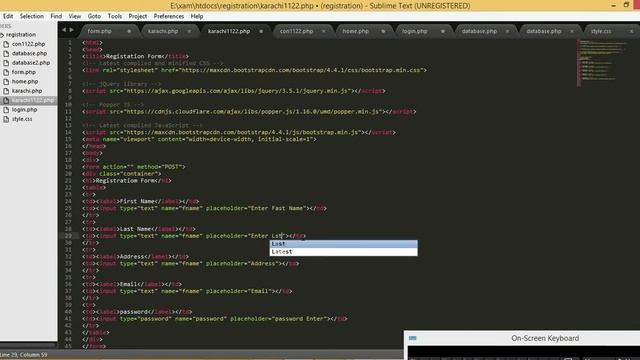Minimize the Sublime Text window

point(613,6)
